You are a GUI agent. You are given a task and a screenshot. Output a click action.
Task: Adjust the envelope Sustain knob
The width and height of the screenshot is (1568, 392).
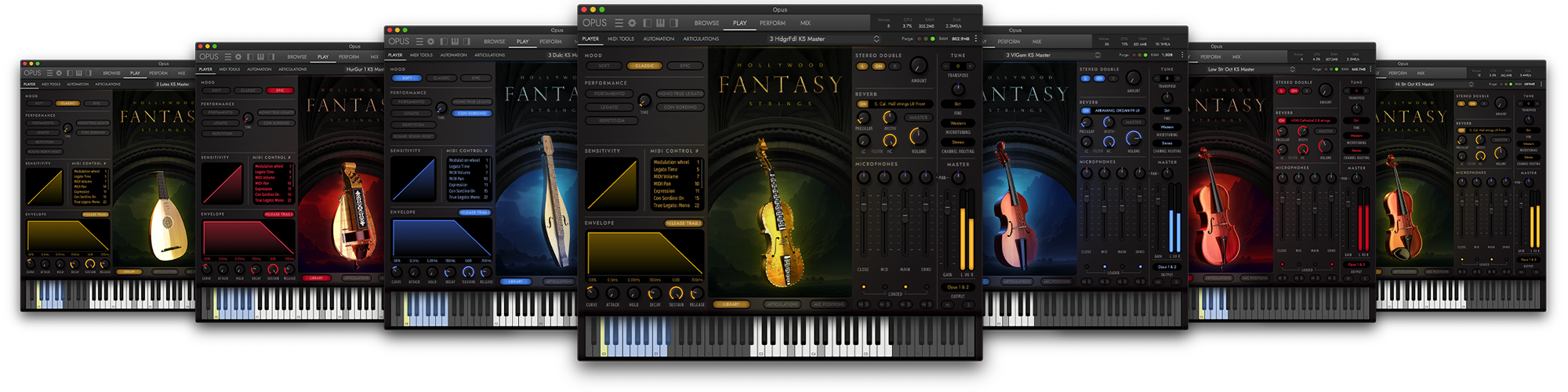[676, 293]
